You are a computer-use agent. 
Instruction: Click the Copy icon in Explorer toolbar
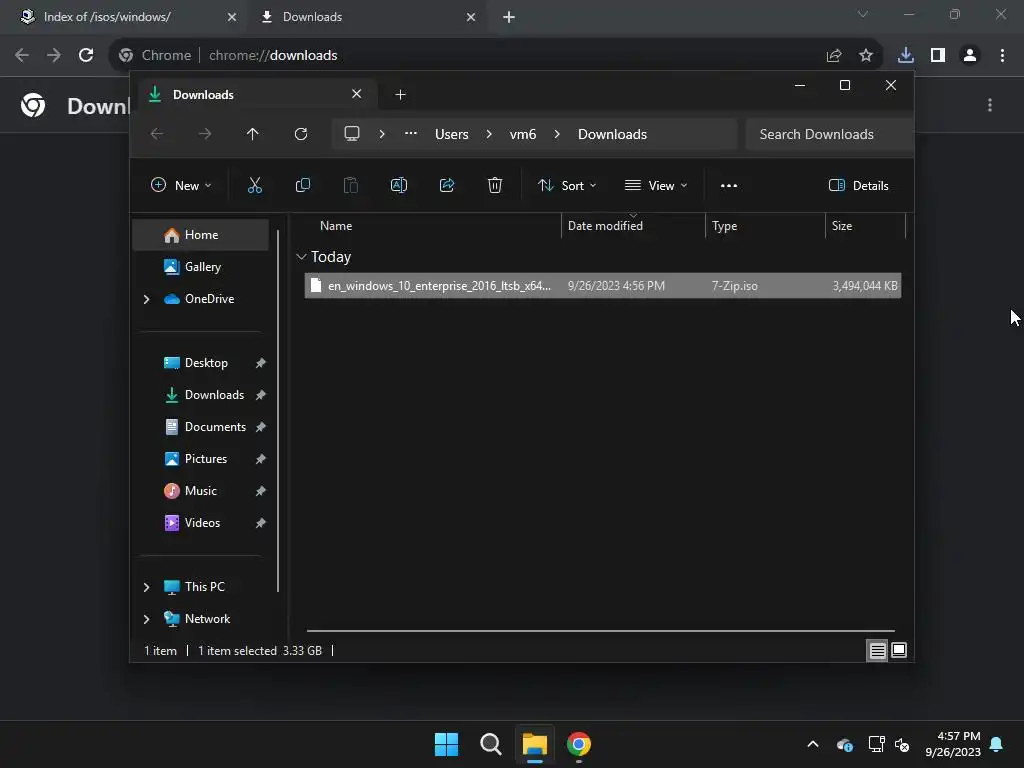[x=302, y=185]
